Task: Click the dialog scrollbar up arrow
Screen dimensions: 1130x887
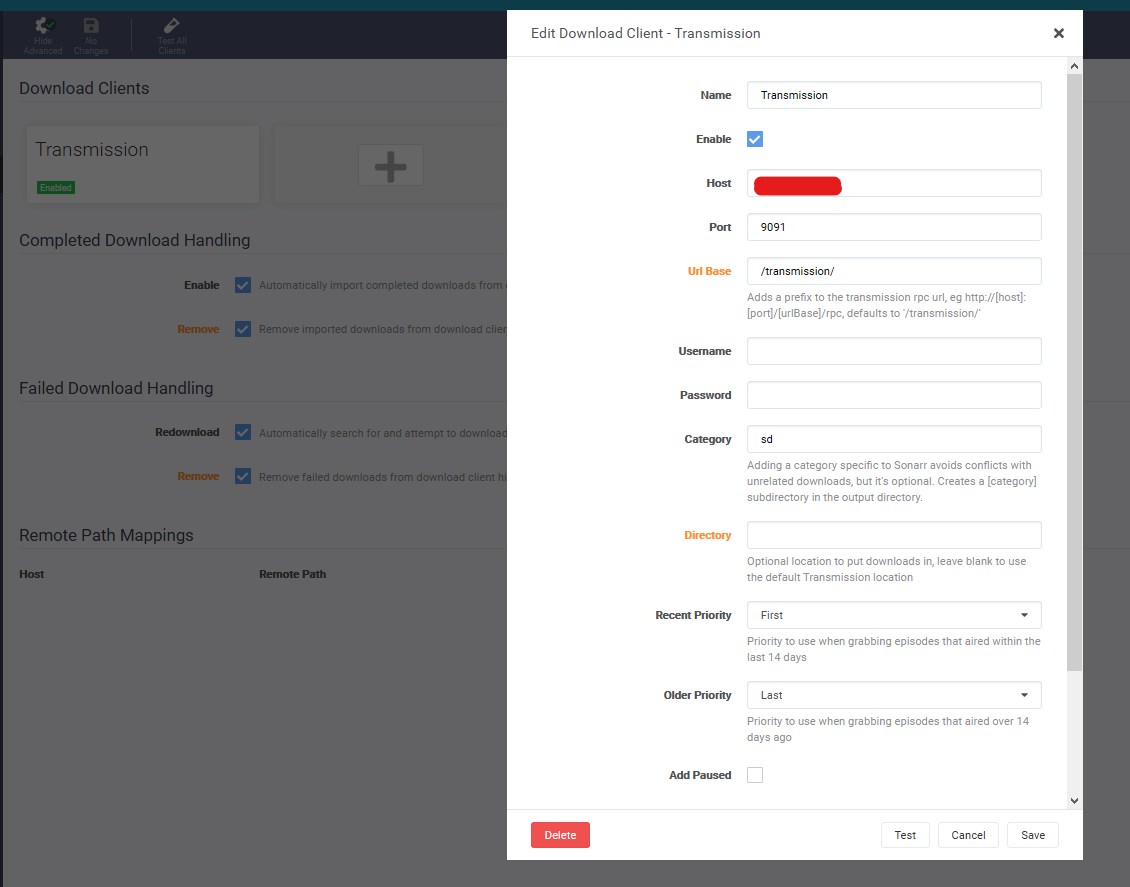Action: (1075, 66)
